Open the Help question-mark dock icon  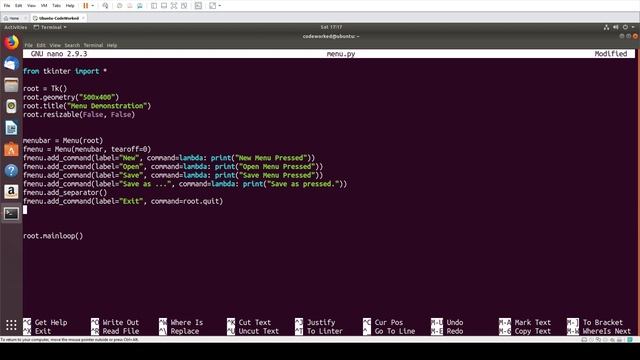(x=11, y=171)
